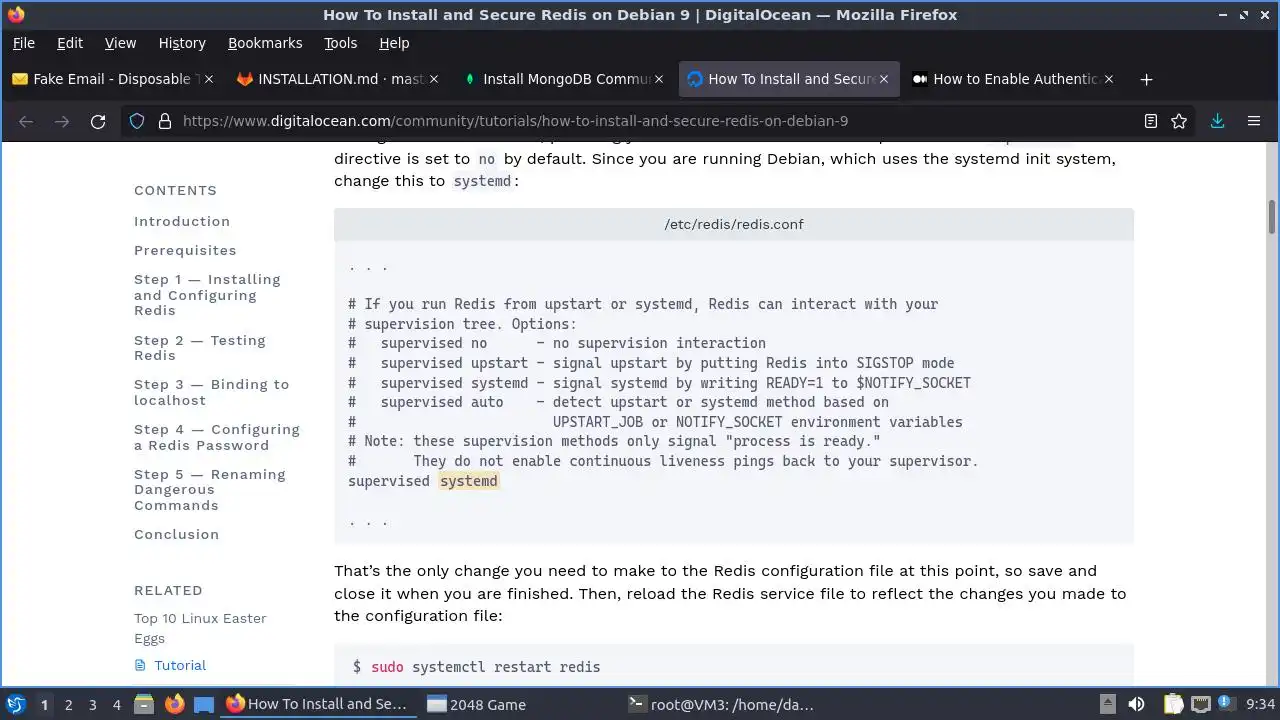Switch to virtual desktop 3
The image size is (1280, 720).
click(x=92, y=704)
